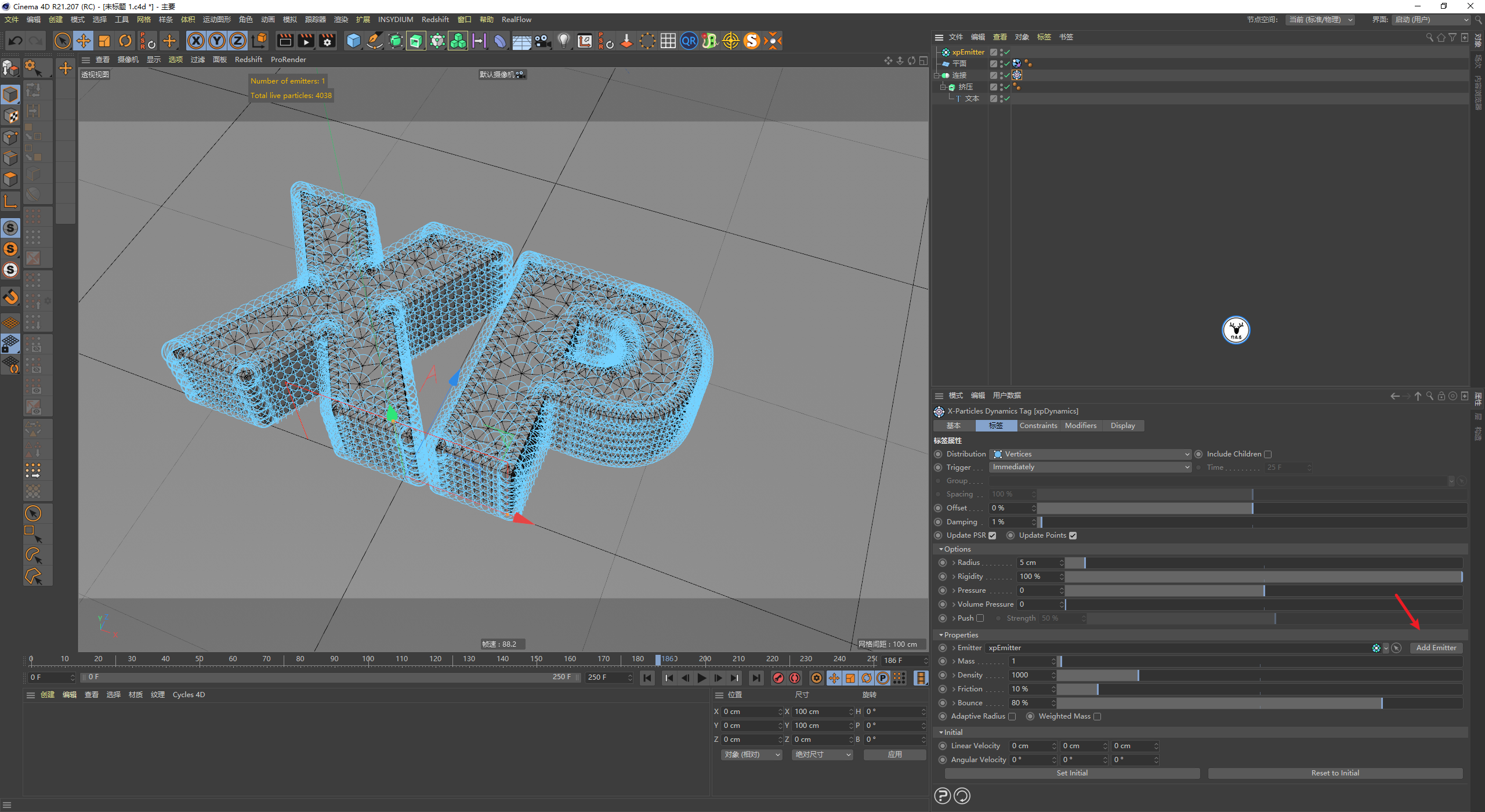1485x812 pixels.
Task: Select the Rotate tool
Action: (x=125, y=41)
